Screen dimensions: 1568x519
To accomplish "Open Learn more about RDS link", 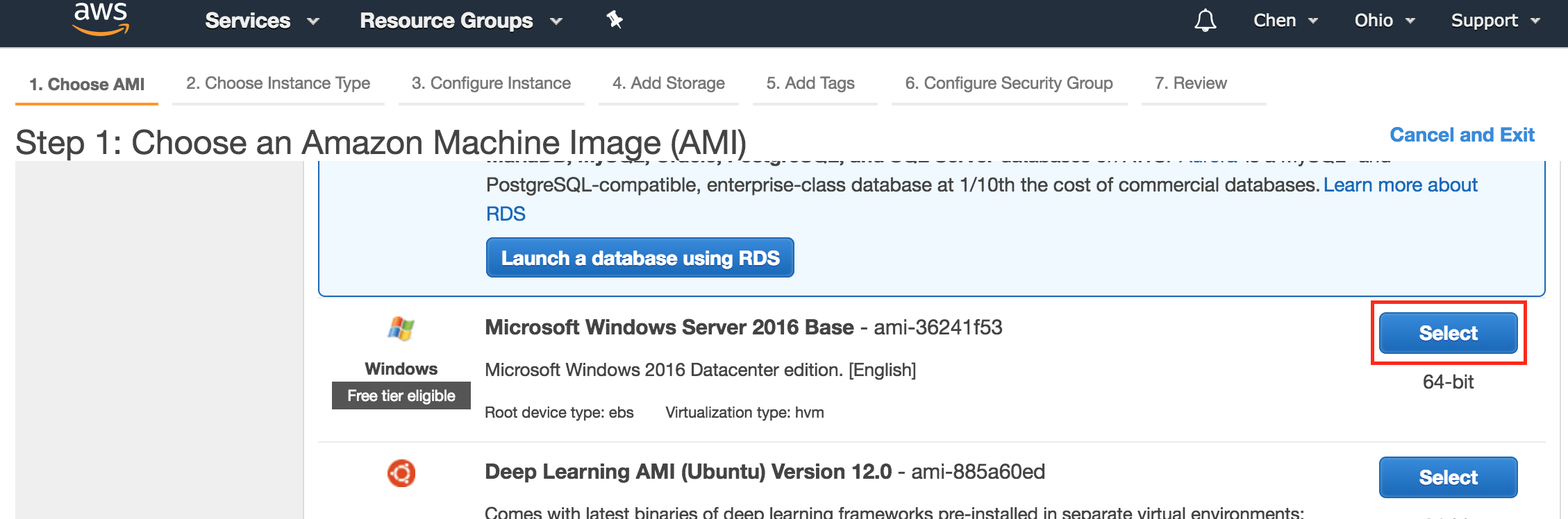I will pos(1400,185).
